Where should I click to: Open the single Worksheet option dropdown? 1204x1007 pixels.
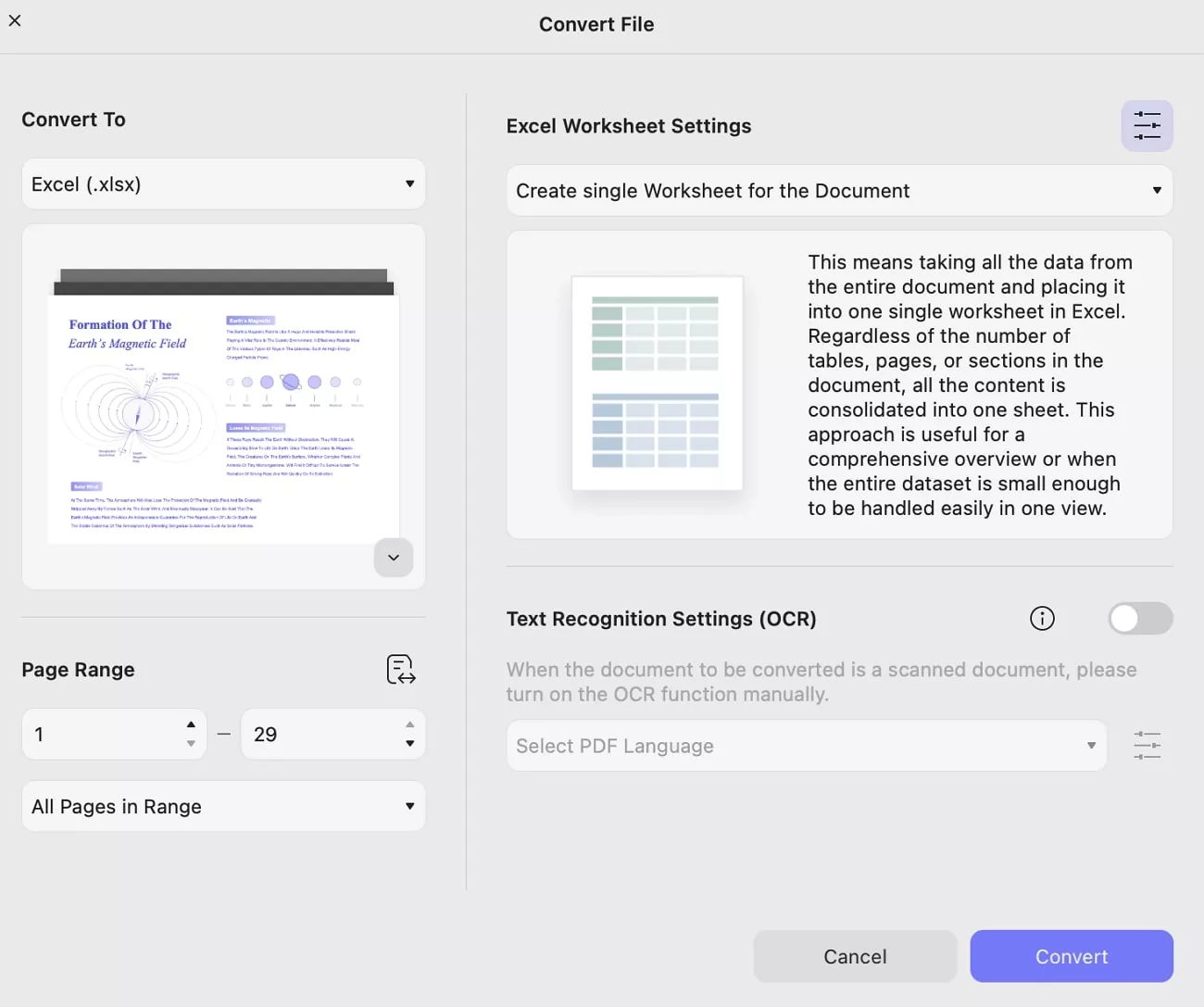(839, 191)
